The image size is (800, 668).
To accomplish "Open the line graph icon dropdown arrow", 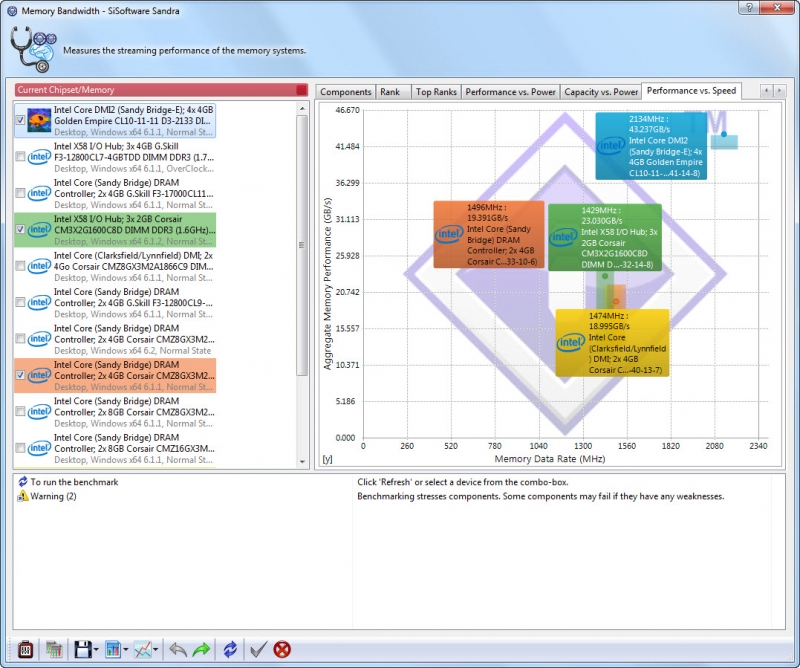I will tap(155, 650).
